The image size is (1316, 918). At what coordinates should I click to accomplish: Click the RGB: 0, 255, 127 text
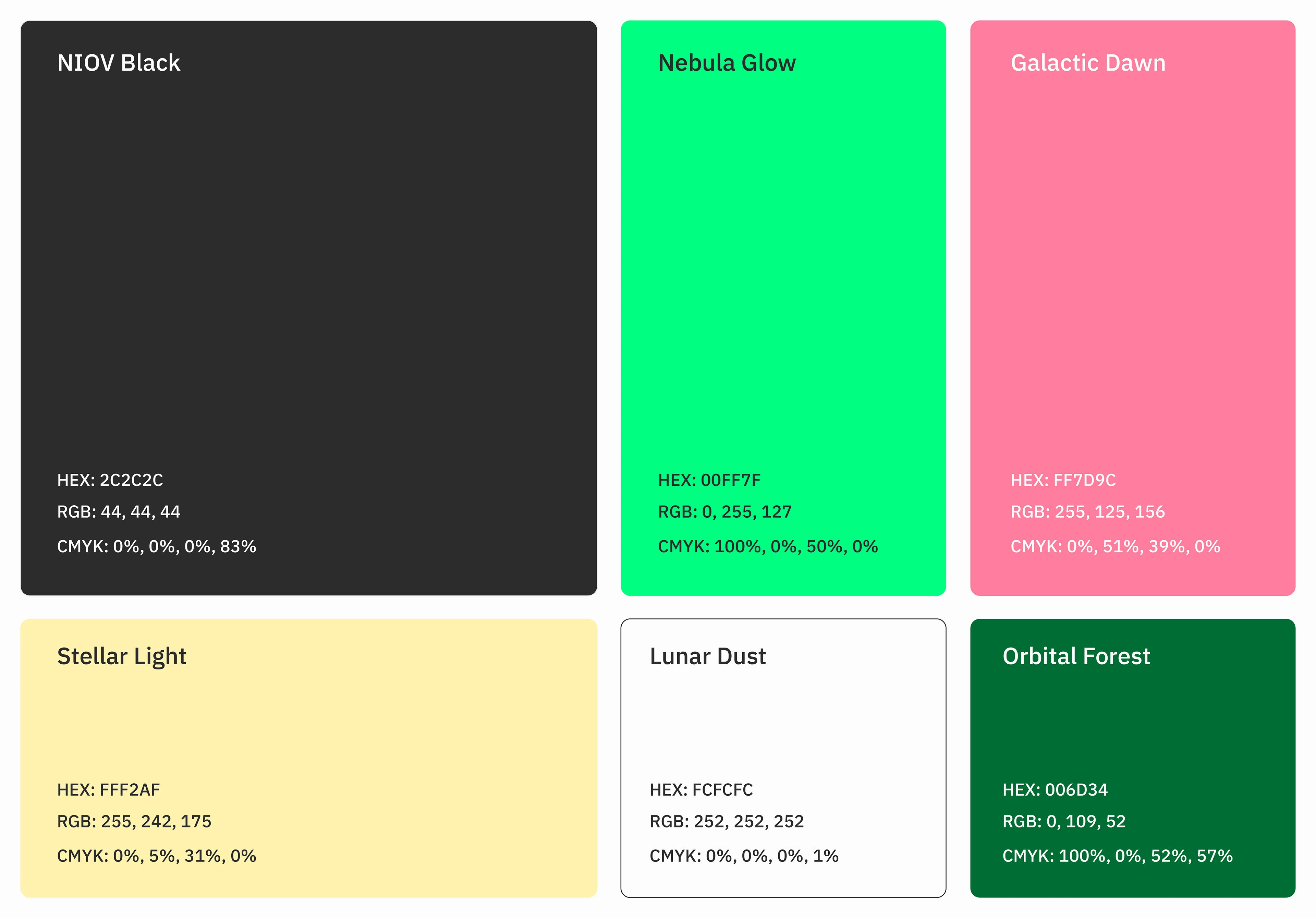tap(724, 511)
